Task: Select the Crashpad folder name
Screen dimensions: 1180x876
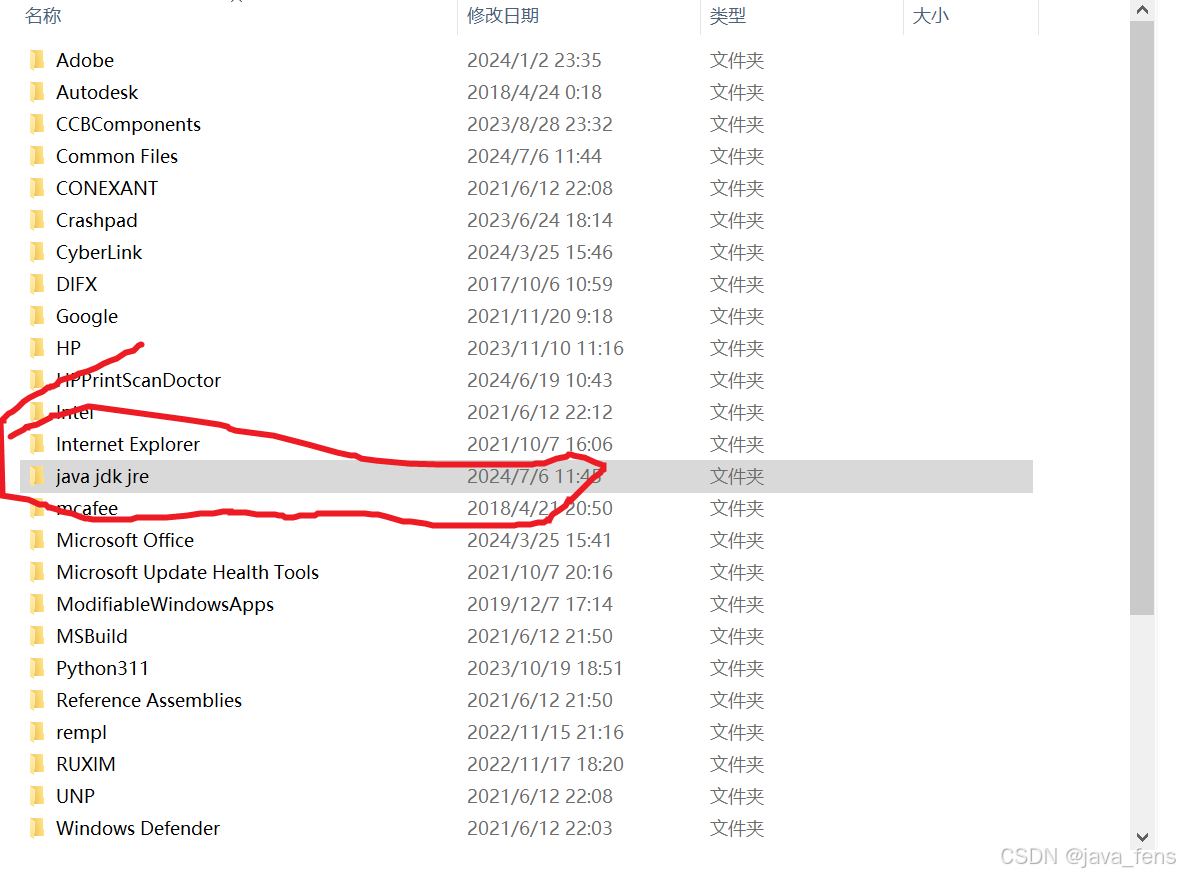Action: click(96, 221)
